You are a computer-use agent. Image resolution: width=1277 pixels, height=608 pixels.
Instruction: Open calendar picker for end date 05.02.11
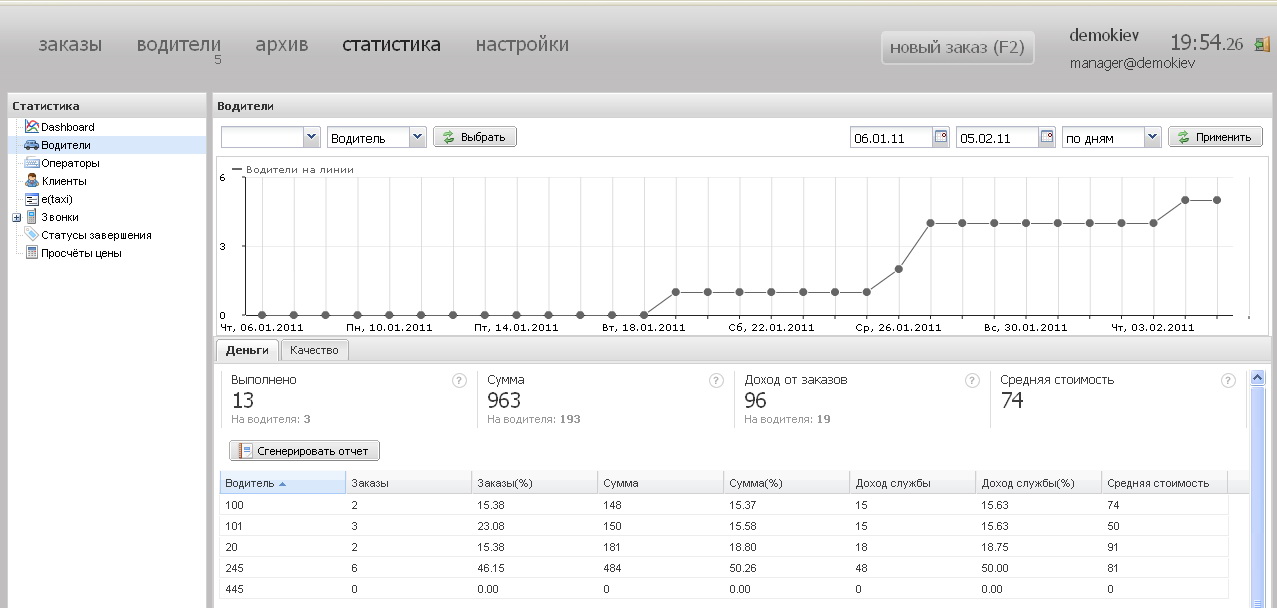[1047, 137]
